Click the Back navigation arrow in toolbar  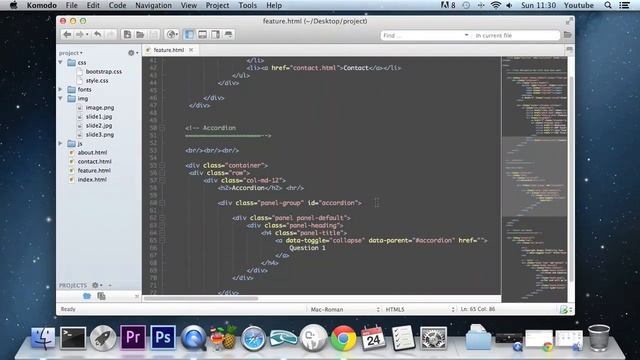(x=67, y=35)
